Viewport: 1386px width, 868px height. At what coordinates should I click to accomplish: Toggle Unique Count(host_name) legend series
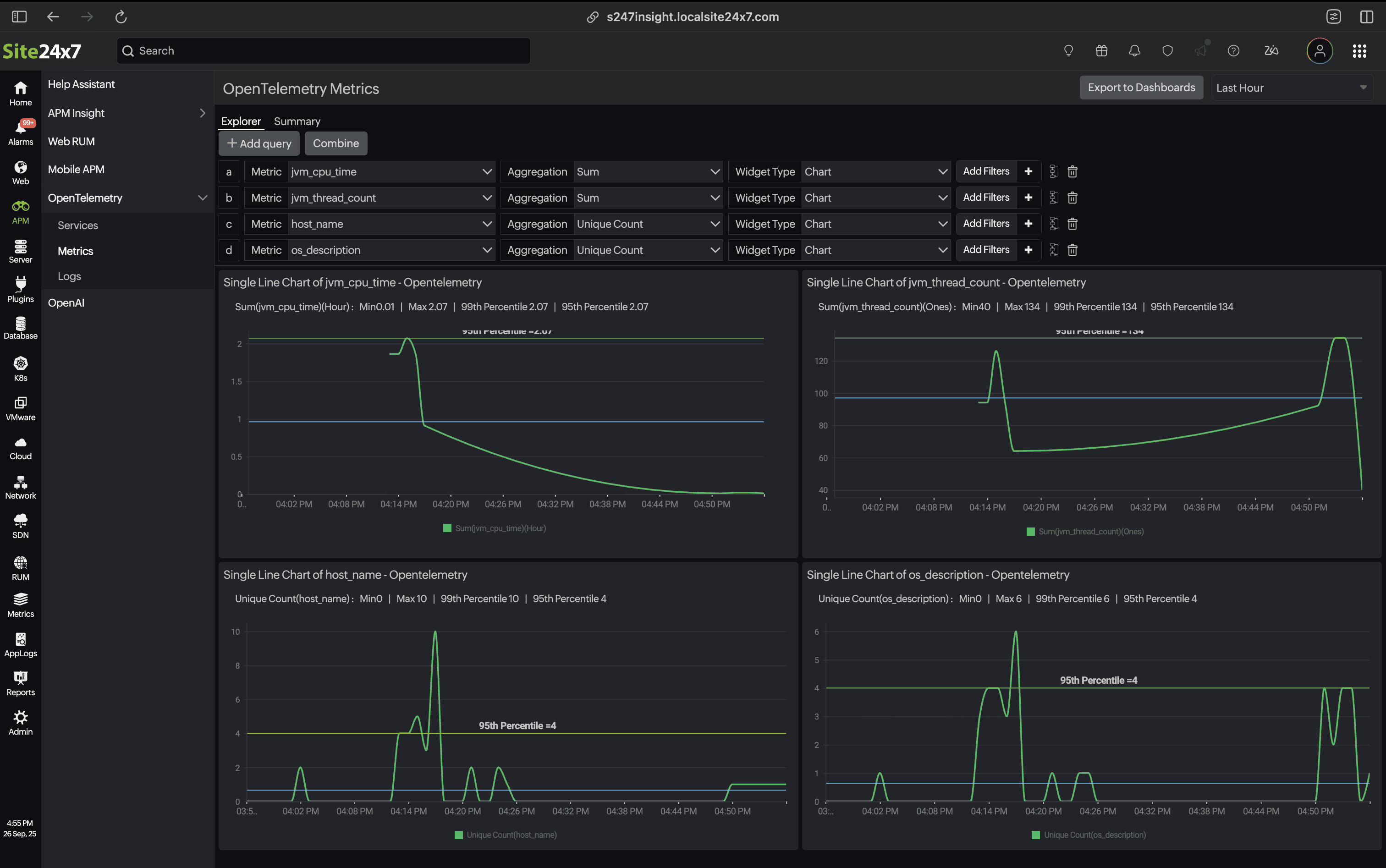[x=505, y=835]
